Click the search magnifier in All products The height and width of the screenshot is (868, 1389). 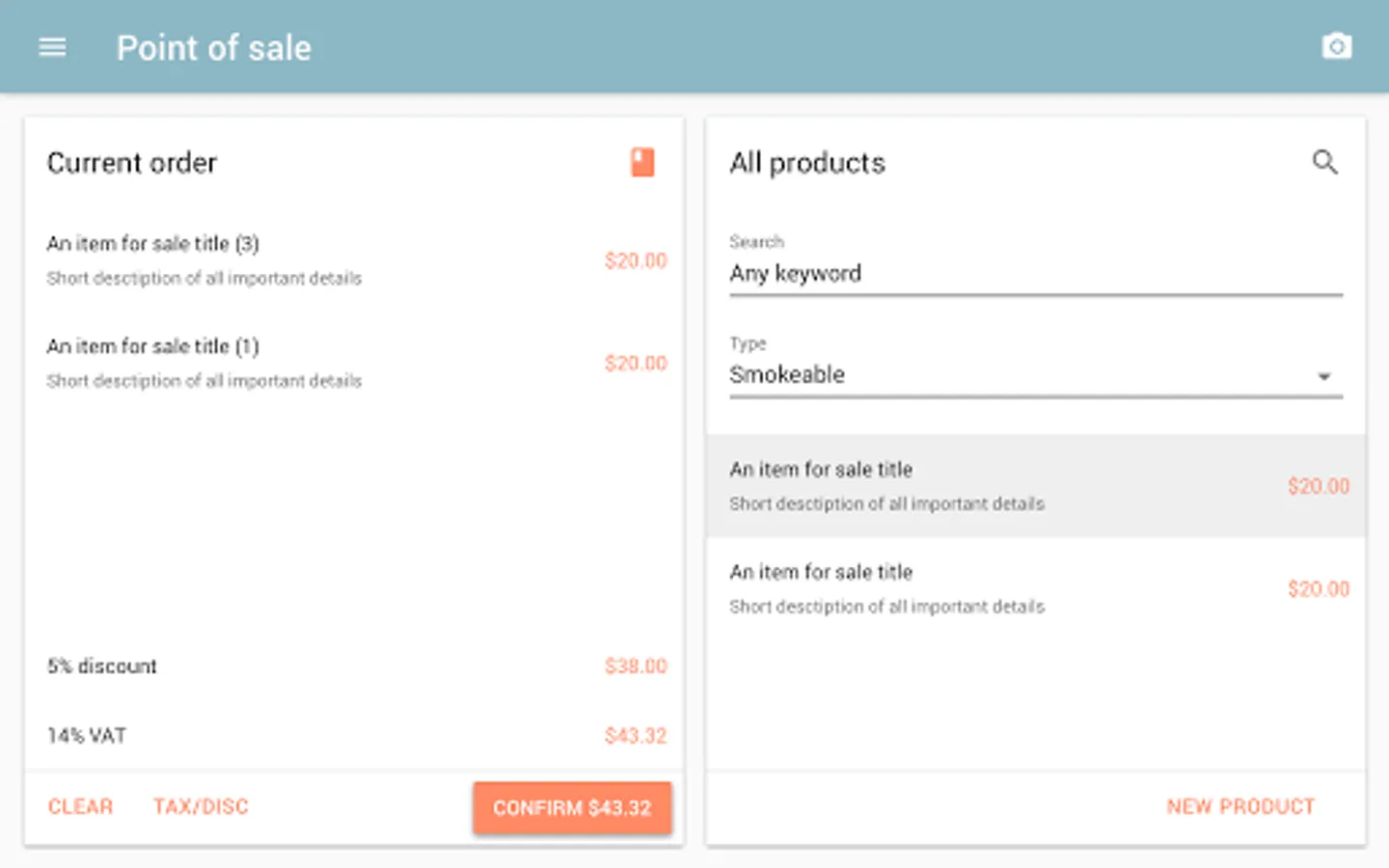click(1324, 162)
